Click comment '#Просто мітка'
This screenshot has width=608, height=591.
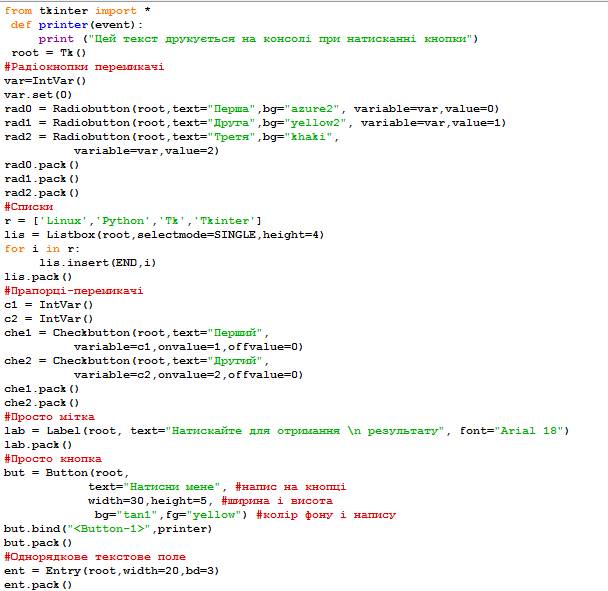(49, 416)
